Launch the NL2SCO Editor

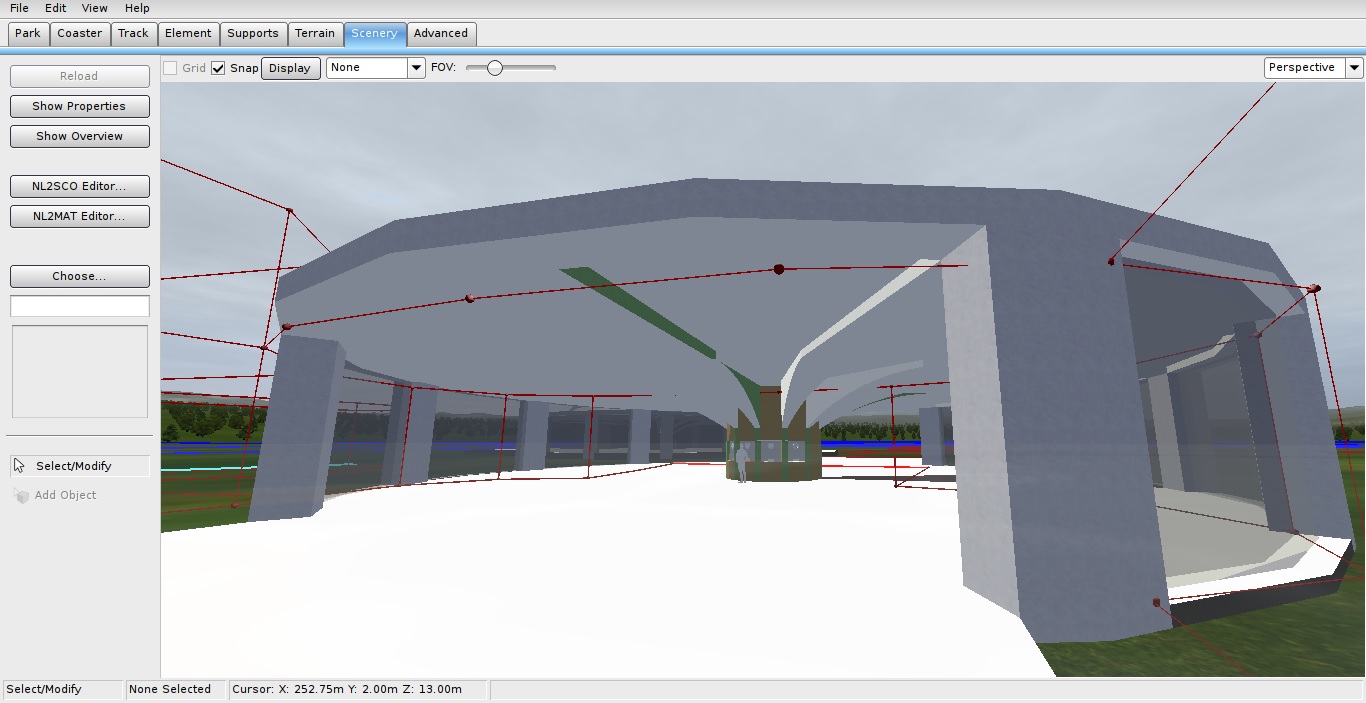click(x=79, y=186)
